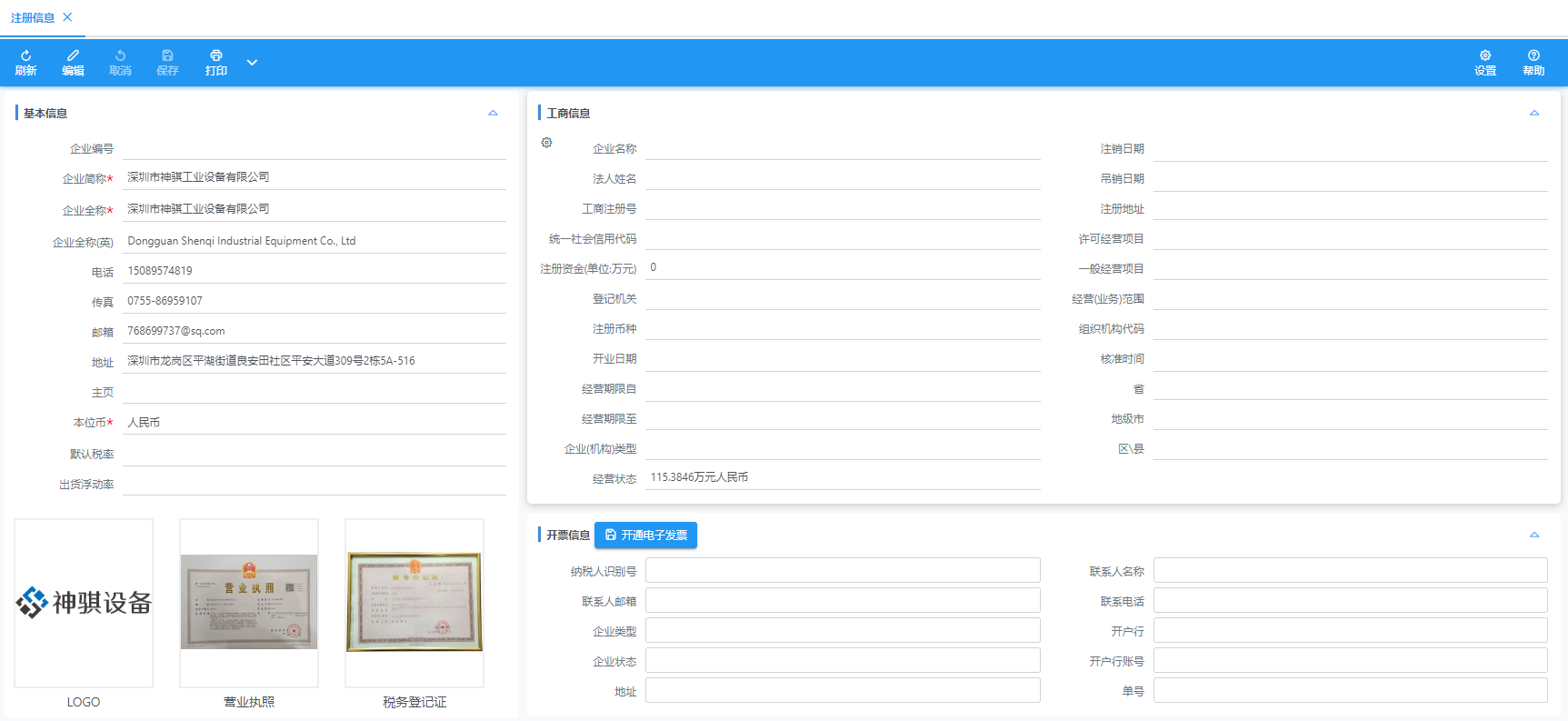Collapse the 基本信息 section
The height and width of the screenshot is (721, 1568).
(x=493, y=114)
